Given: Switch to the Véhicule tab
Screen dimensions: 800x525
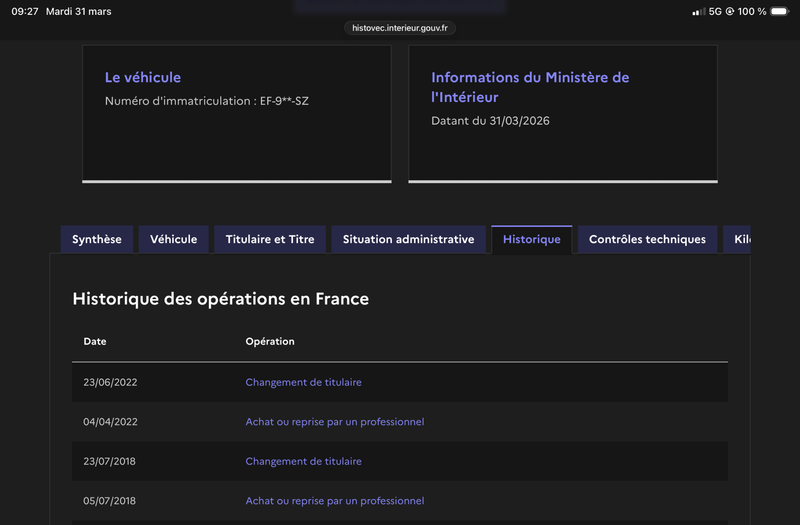Looking at the screenshot, I should pyautogui.click(x=173, y=239).
